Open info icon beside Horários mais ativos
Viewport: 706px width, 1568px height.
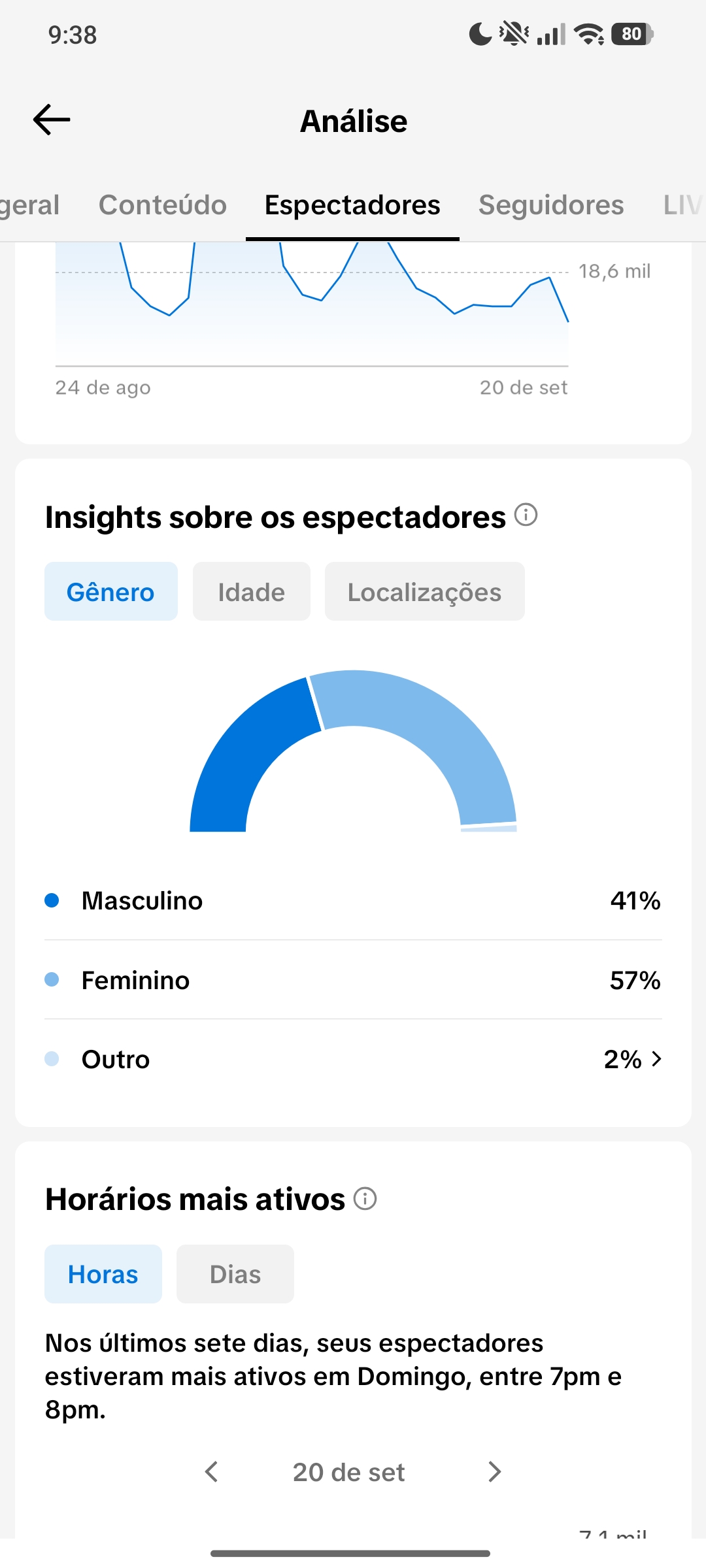365,1199
